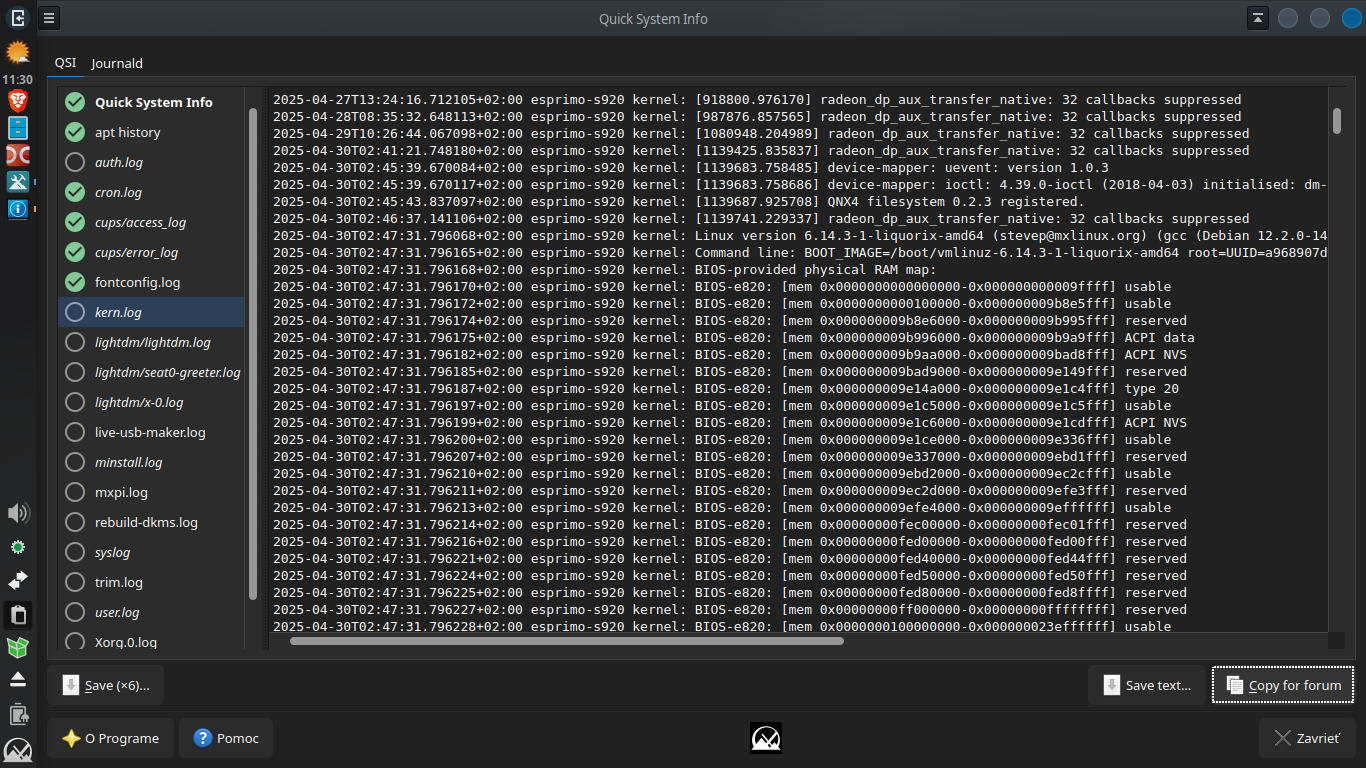This screenshot has height=768, width=1366.
Task: Click the device-mapper uevent version 1.0.3 line
Action: (x=690, y=167)
